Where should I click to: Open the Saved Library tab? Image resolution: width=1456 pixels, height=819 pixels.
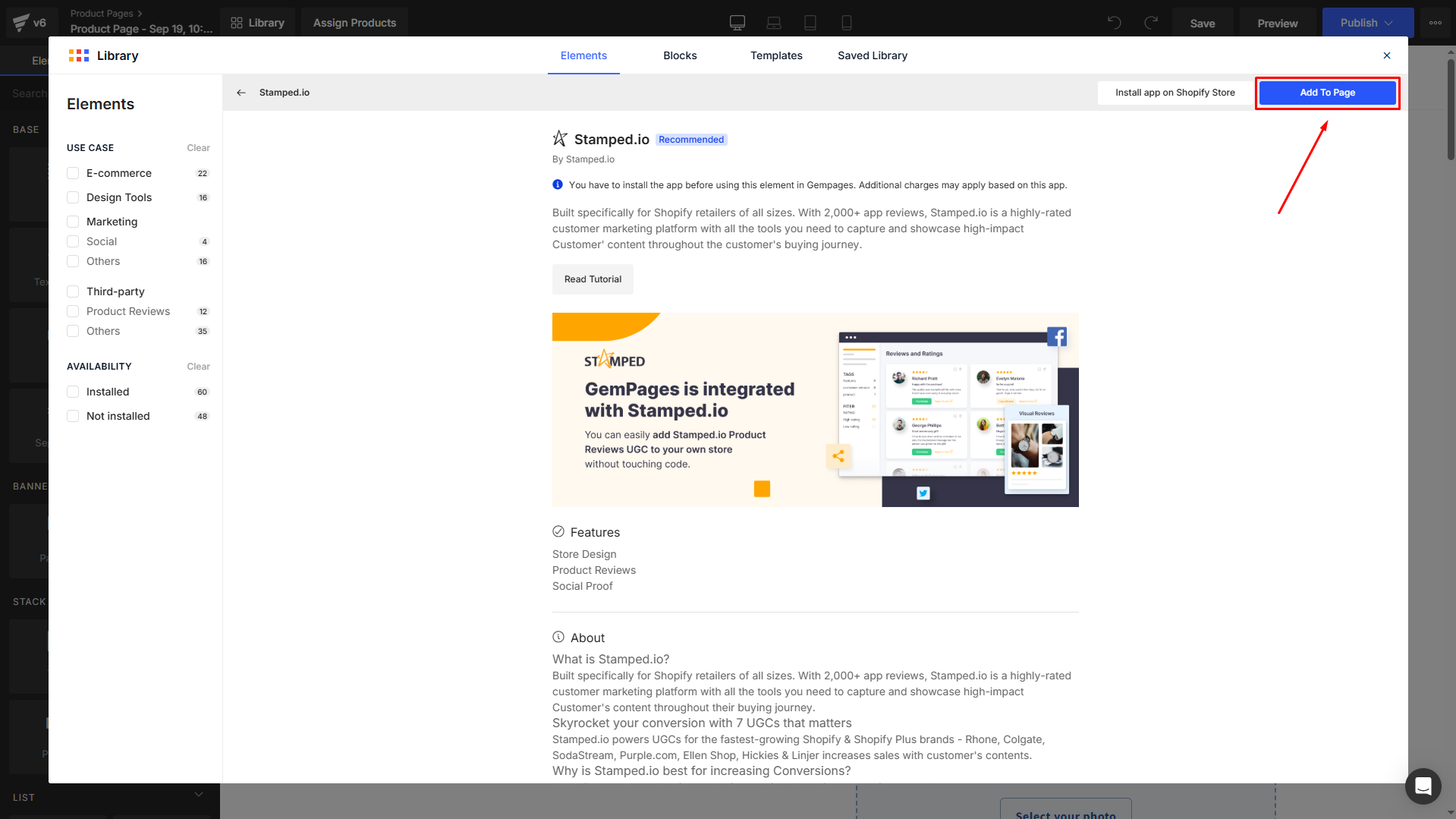[x=872, y=55]
